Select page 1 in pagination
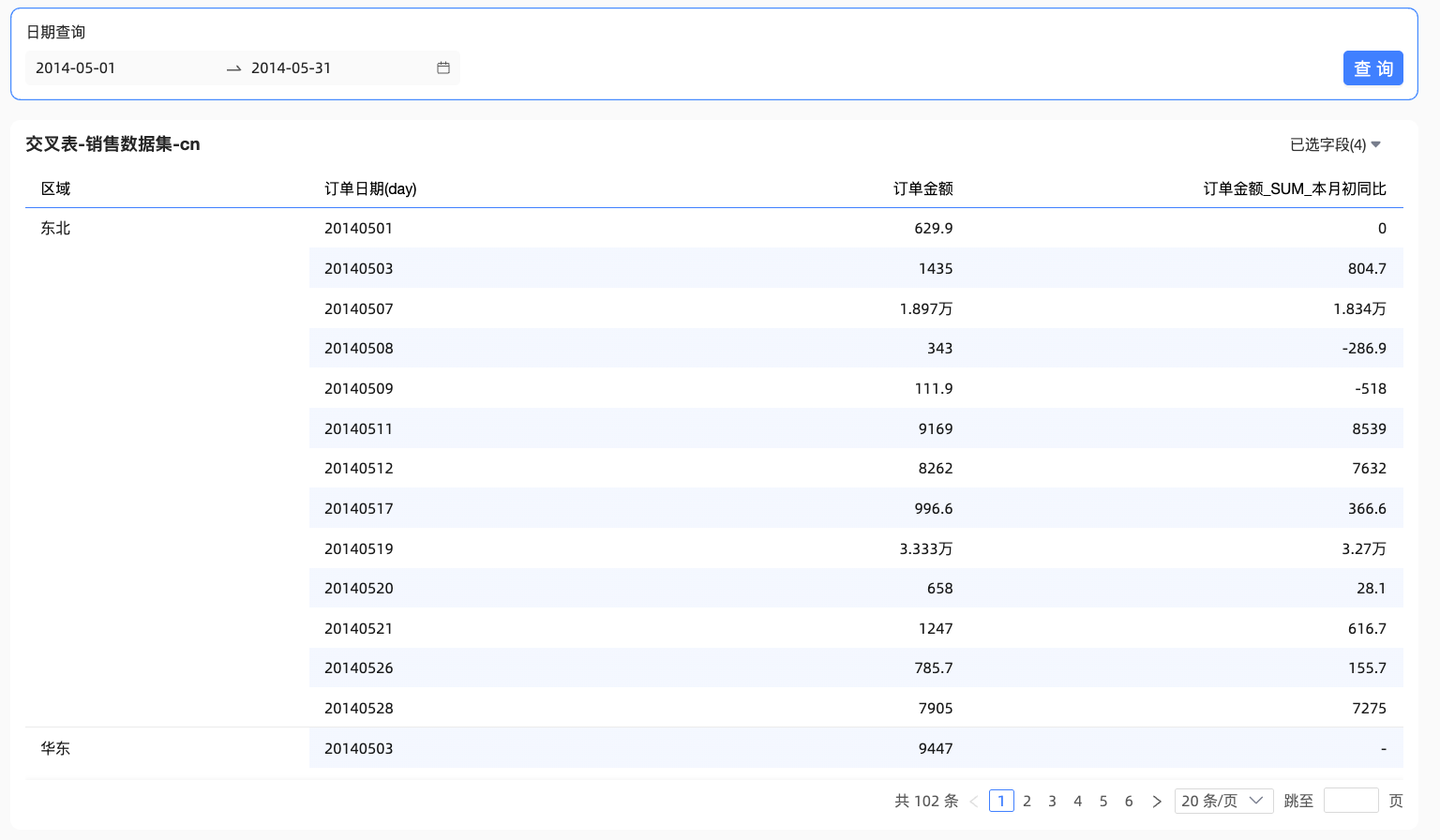 1001,801
